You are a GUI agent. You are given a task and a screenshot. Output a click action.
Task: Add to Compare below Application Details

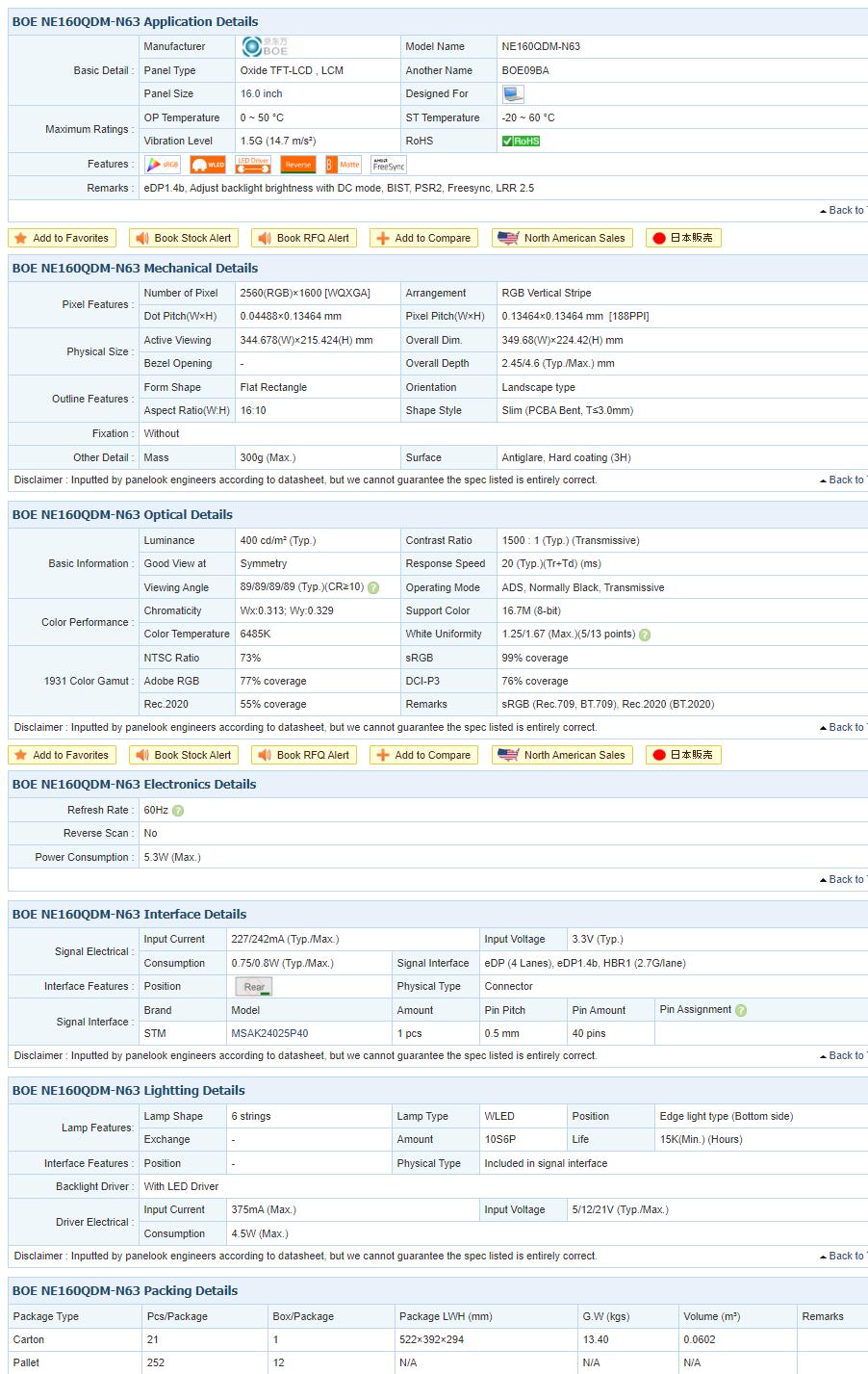423,238
